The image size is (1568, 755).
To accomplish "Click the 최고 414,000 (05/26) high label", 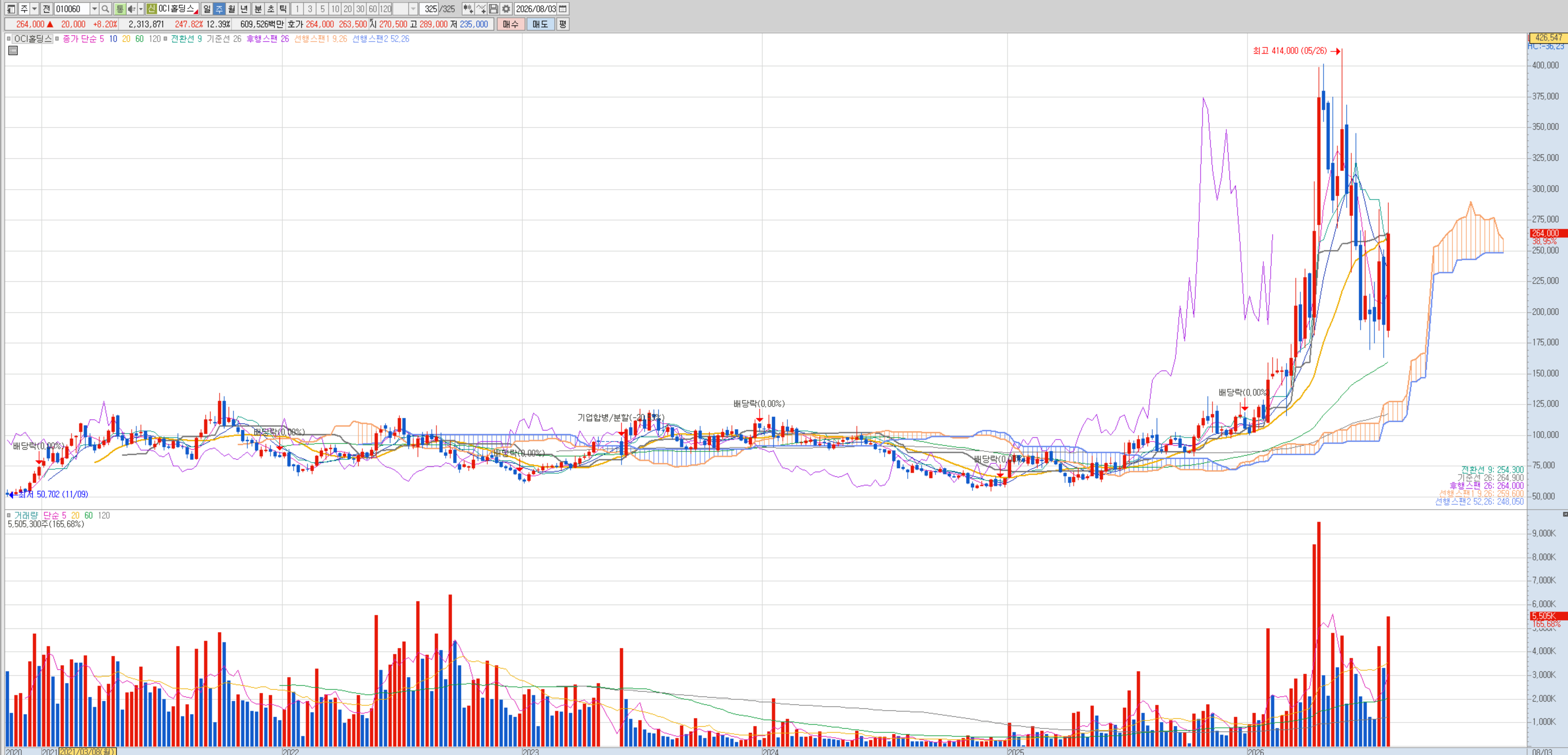I will click(x=1290, y=51).
